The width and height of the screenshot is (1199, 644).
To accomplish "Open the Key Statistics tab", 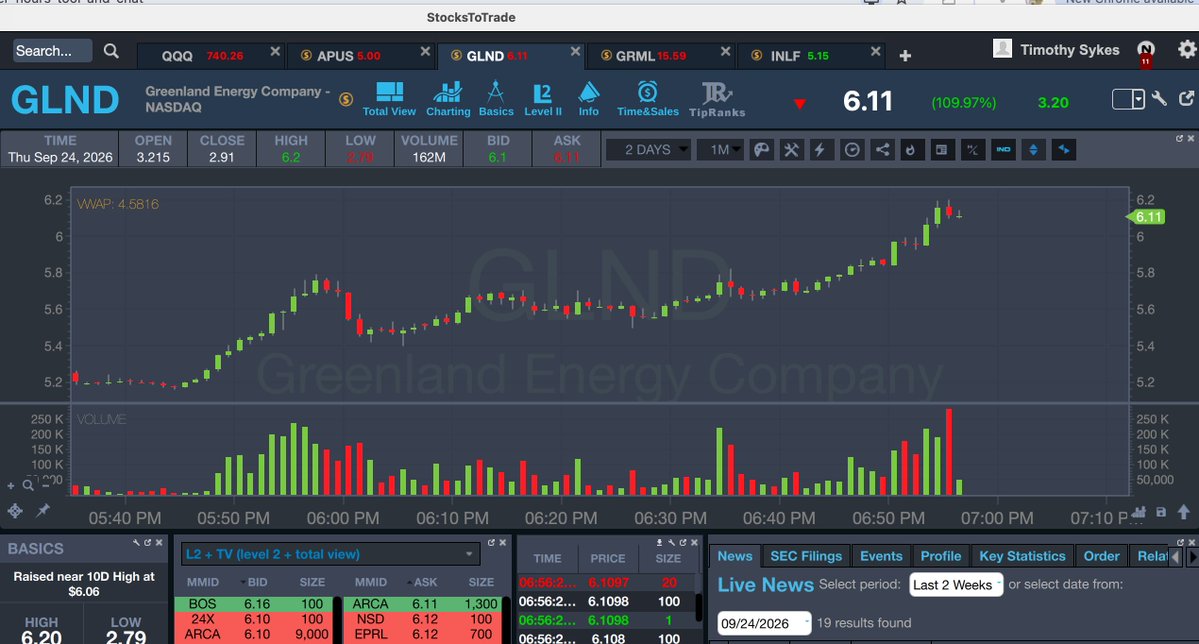I will point(1022,556).
